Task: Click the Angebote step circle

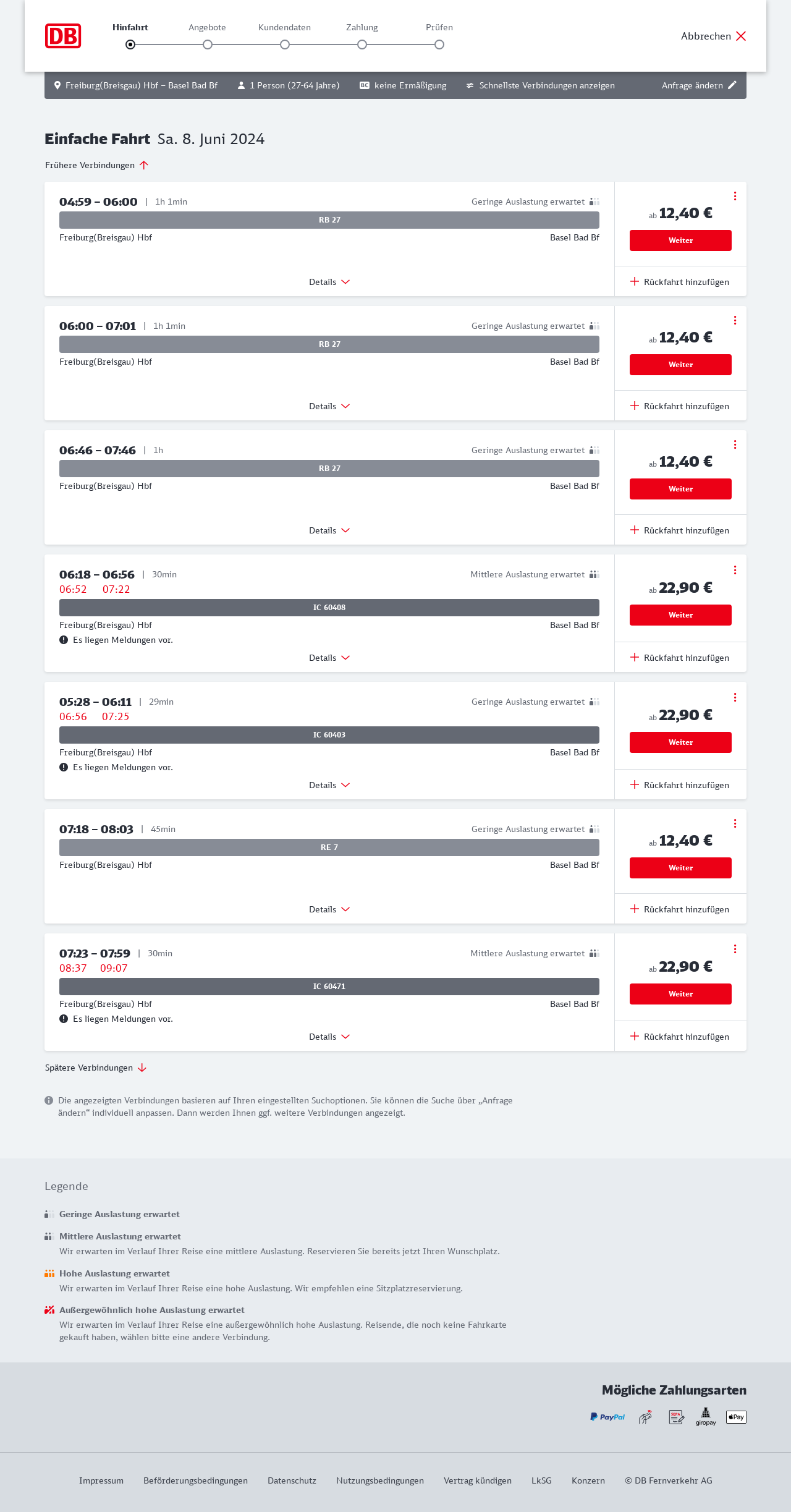Action: pos(208,45)
